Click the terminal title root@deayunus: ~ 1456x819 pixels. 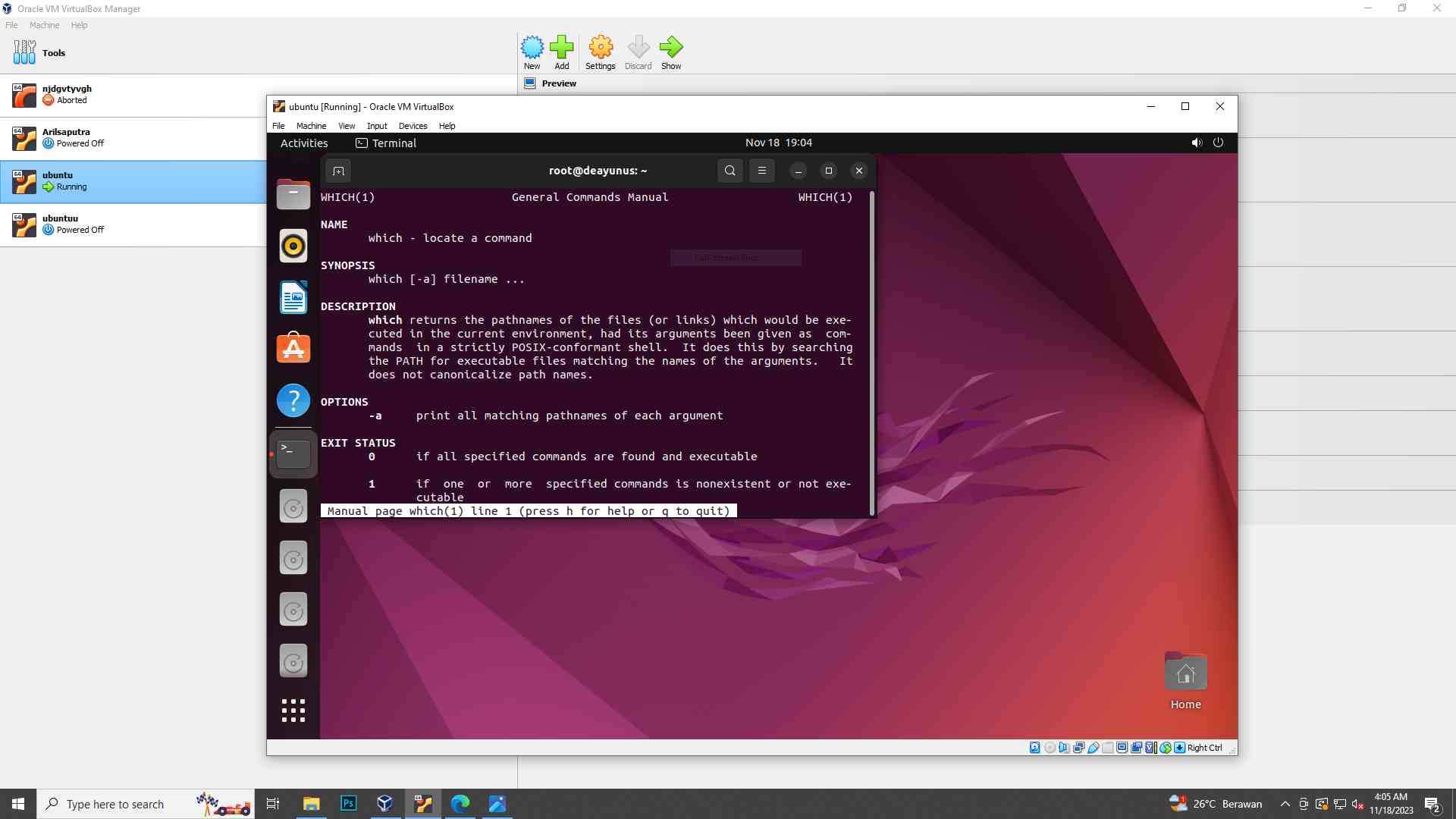pyautogui.click(x=598, y=171)
